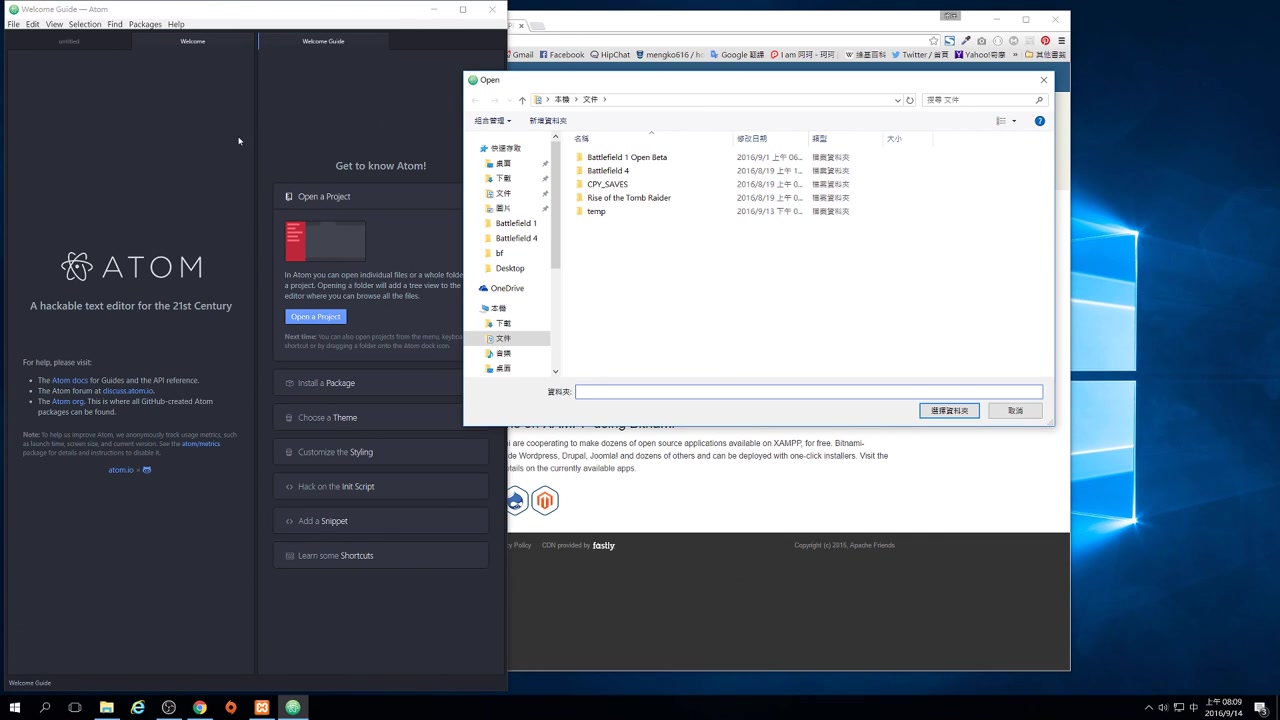This screenshot has width=1280, height=720.
Task: Select the temp folder in file list
Action: [x=596, y=212]
